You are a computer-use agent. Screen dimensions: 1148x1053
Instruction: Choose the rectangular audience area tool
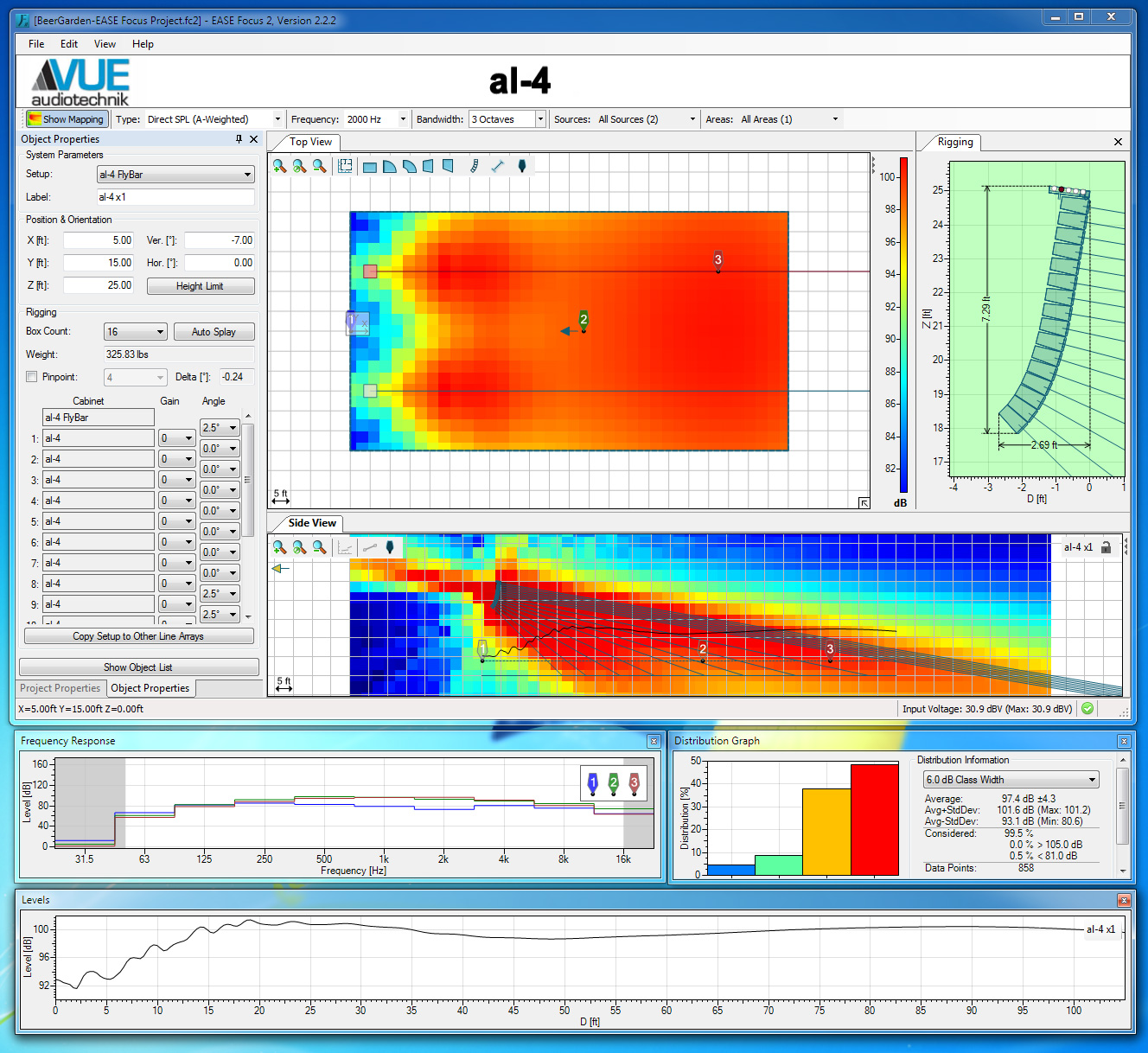(x=370, y=166)
